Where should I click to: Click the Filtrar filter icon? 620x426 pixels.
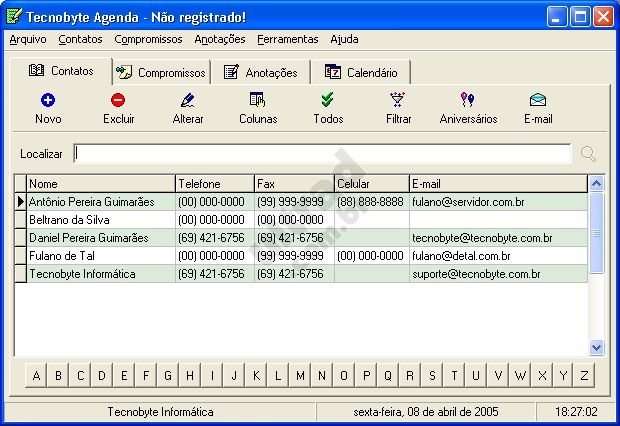click(397, 100)
